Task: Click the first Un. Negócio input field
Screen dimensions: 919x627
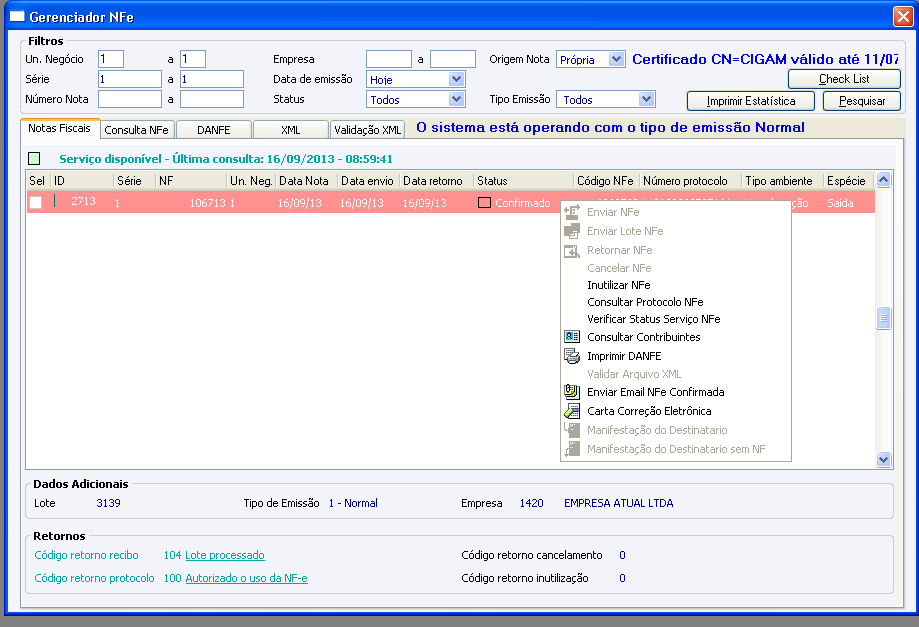Action: tap(111, 59)
